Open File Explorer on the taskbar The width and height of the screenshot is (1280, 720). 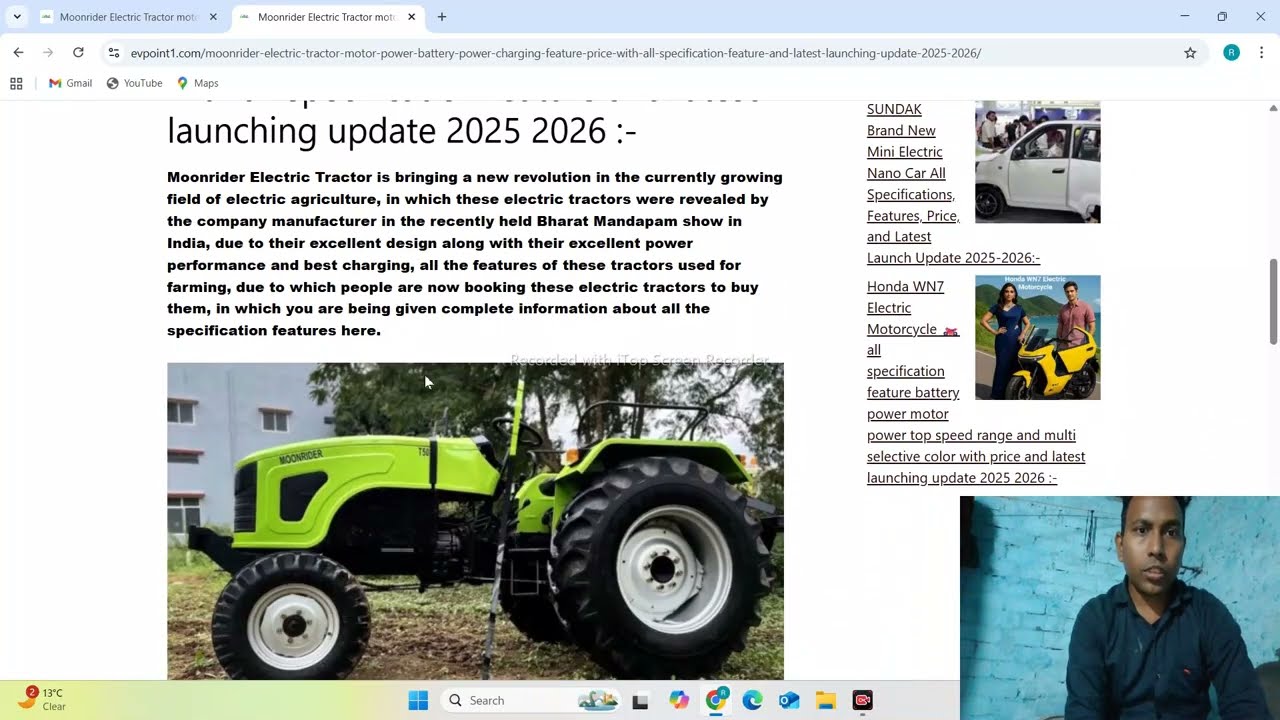click(x=826, y=700)
